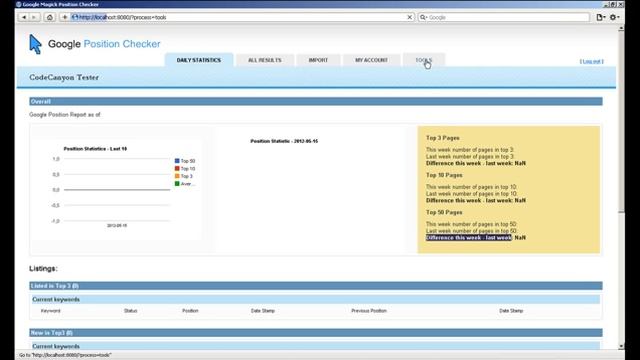Switch to the All Results tab
The height and width of the screenshot is (360, 640).
point(264,60)
